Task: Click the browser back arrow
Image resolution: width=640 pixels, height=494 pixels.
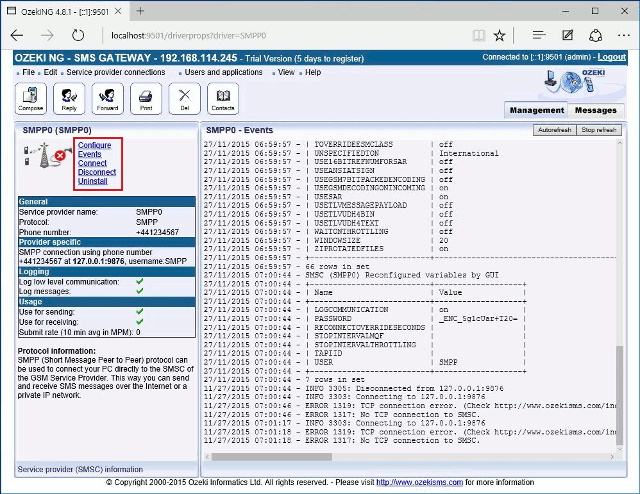Action: [x=17, y=36]
